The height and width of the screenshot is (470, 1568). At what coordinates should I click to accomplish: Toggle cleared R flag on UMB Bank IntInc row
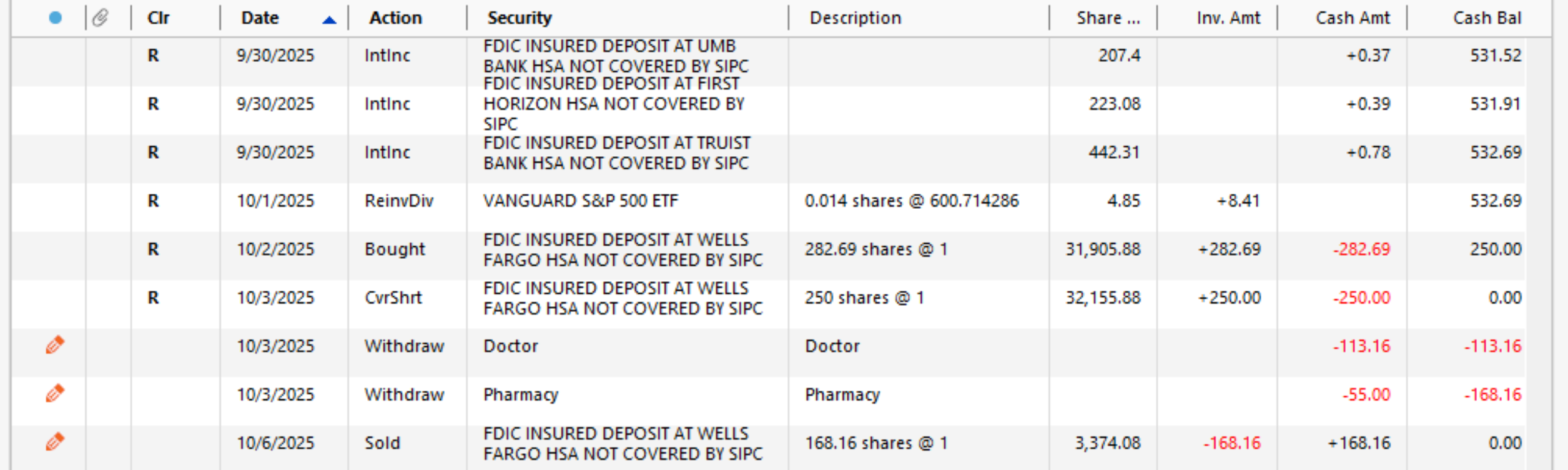(153, 56)
